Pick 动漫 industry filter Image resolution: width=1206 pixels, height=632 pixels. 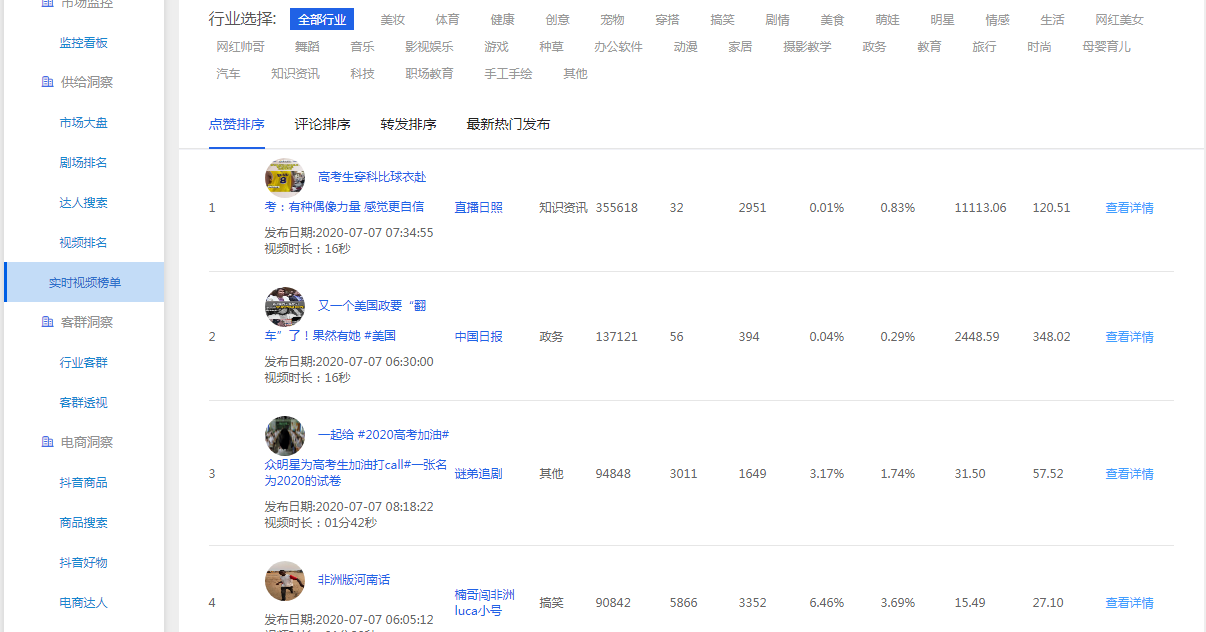tap(686, 46)
